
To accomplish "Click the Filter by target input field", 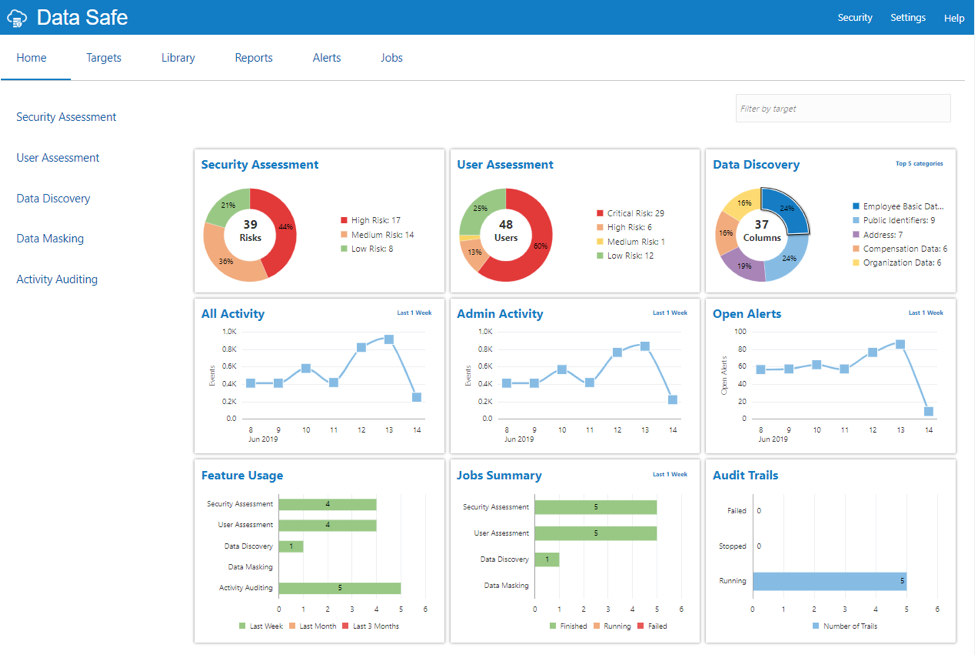I will [843, 108].
